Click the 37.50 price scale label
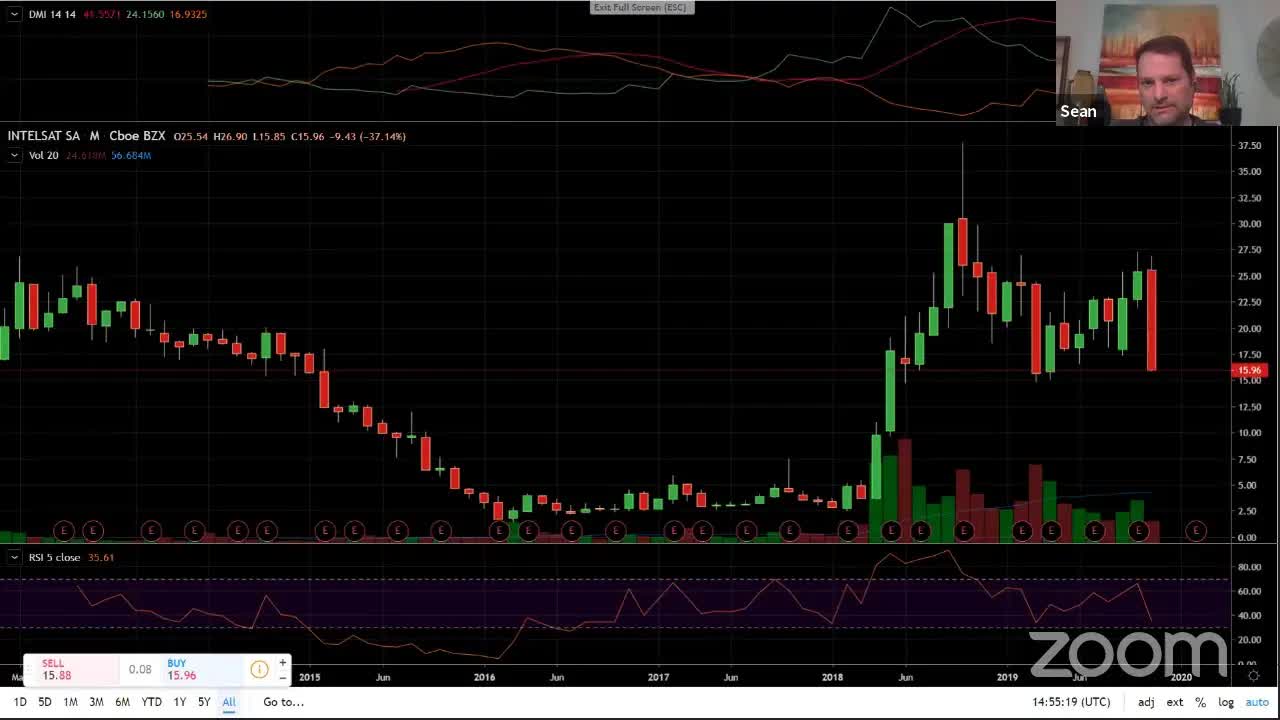This screenshot has width=1280, height=720. [1249, 146]
